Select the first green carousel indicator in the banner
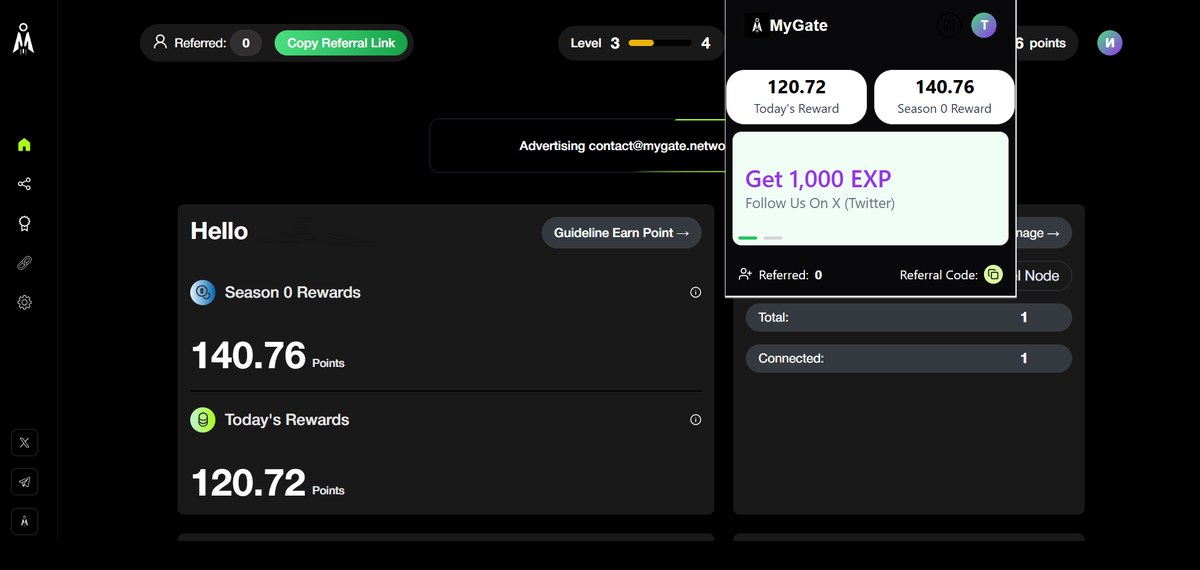1200x570 pixels. (748, 238)
